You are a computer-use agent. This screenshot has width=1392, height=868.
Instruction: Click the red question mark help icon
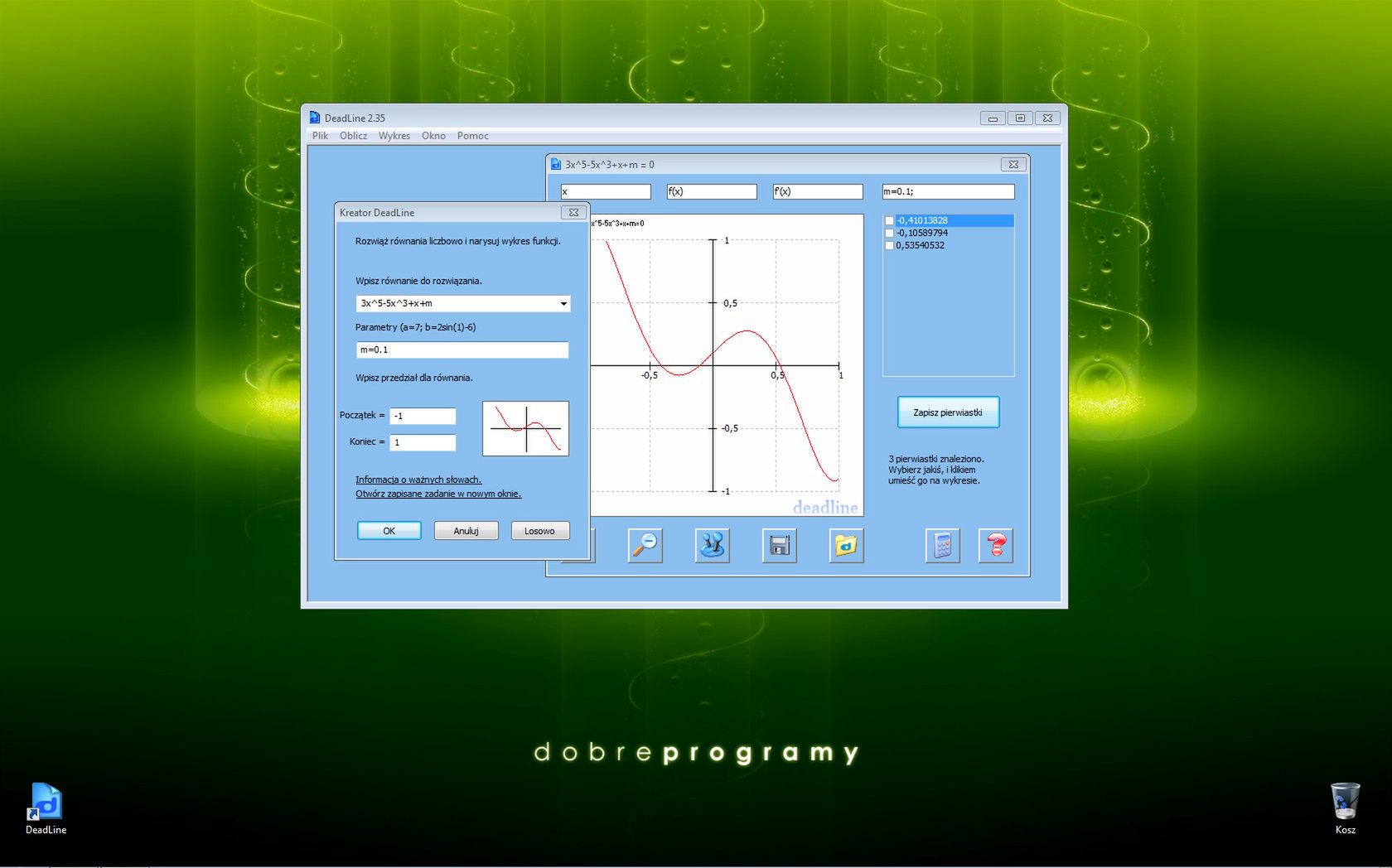[x=996, y=546]
